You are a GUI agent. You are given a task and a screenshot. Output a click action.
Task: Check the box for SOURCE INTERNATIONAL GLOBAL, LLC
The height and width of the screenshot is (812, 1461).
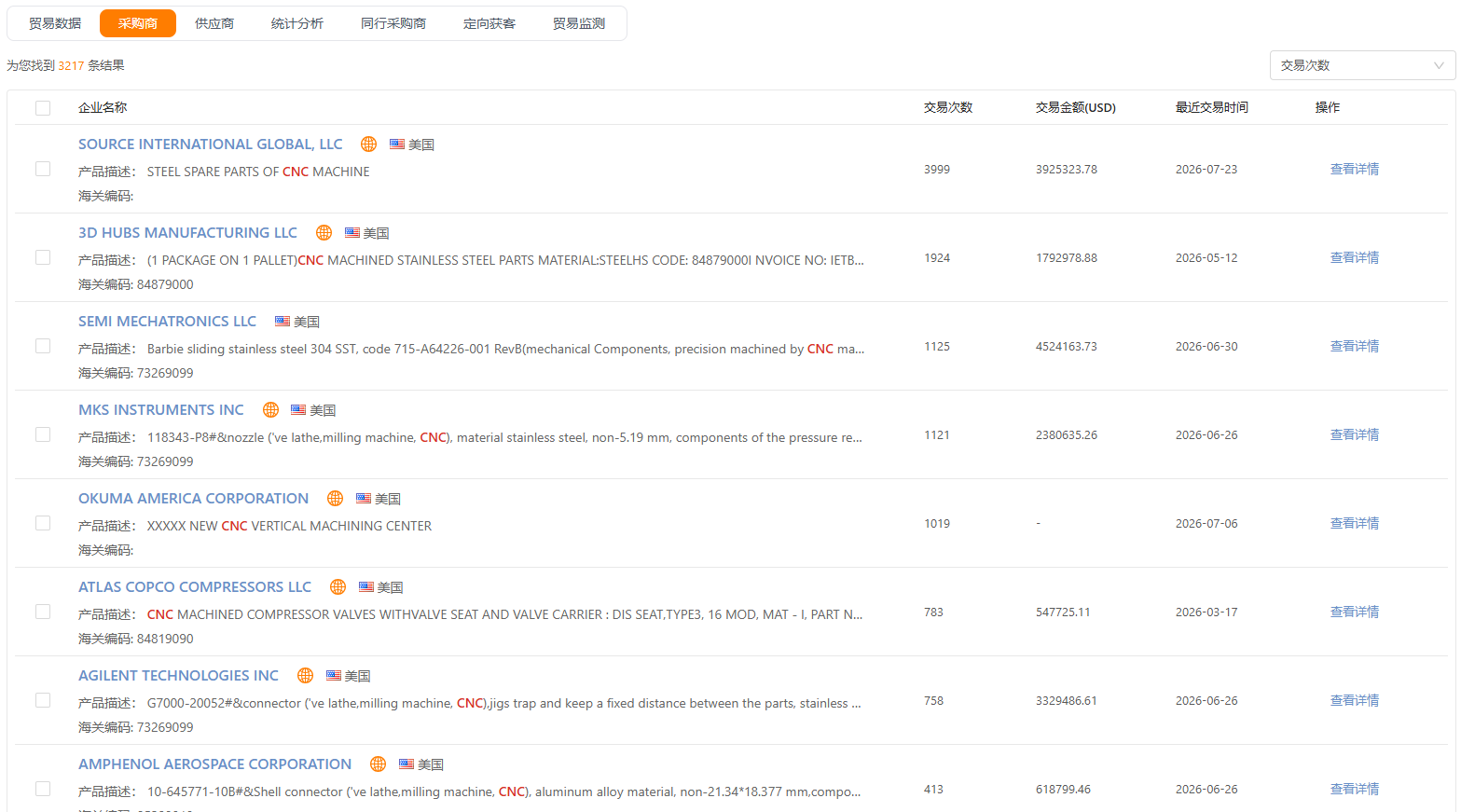tap(43, 169)
